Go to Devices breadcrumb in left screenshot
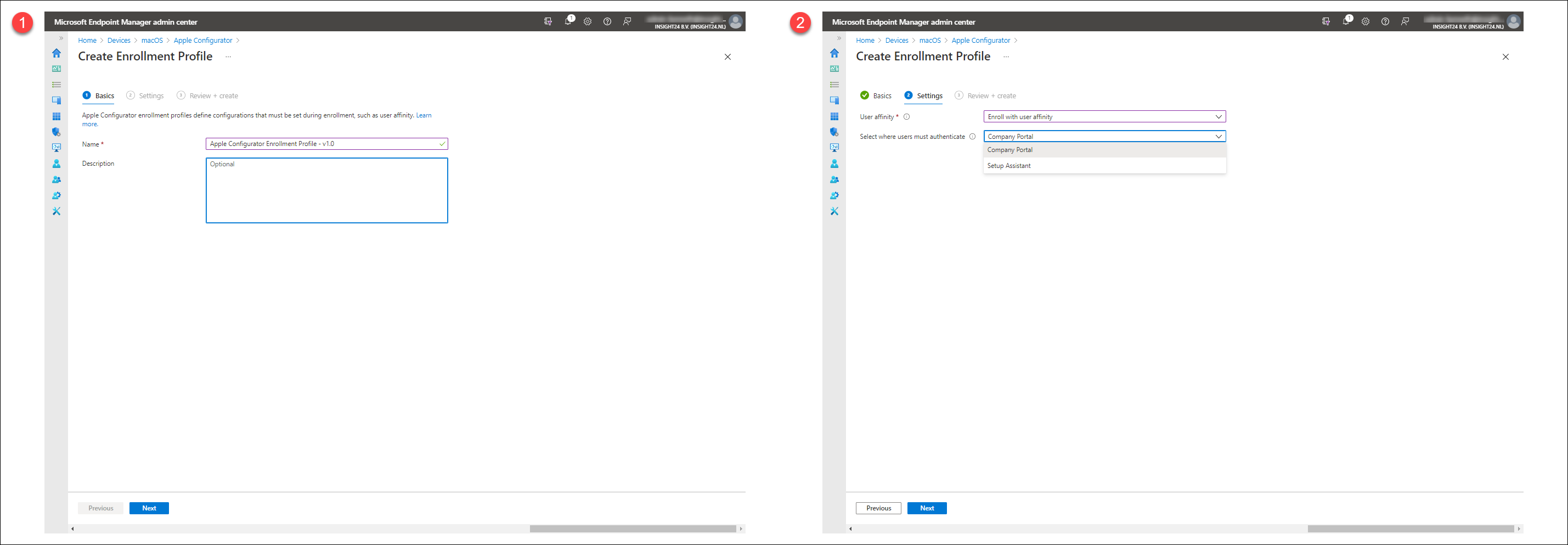Image resolution: width=1568 pixels, height=545 pixels. [x=119, y=41]
